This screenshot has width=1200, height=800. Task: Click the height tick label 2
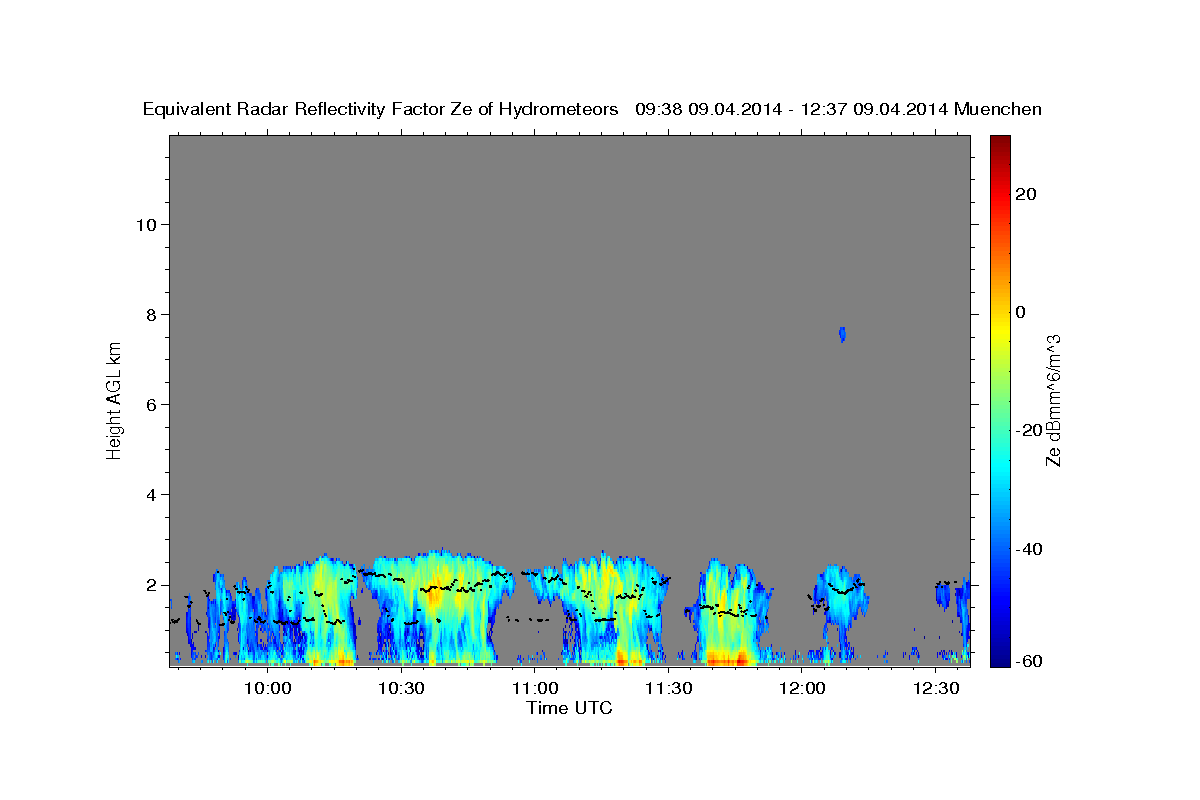pyautogui.click(x=150, y=585)
